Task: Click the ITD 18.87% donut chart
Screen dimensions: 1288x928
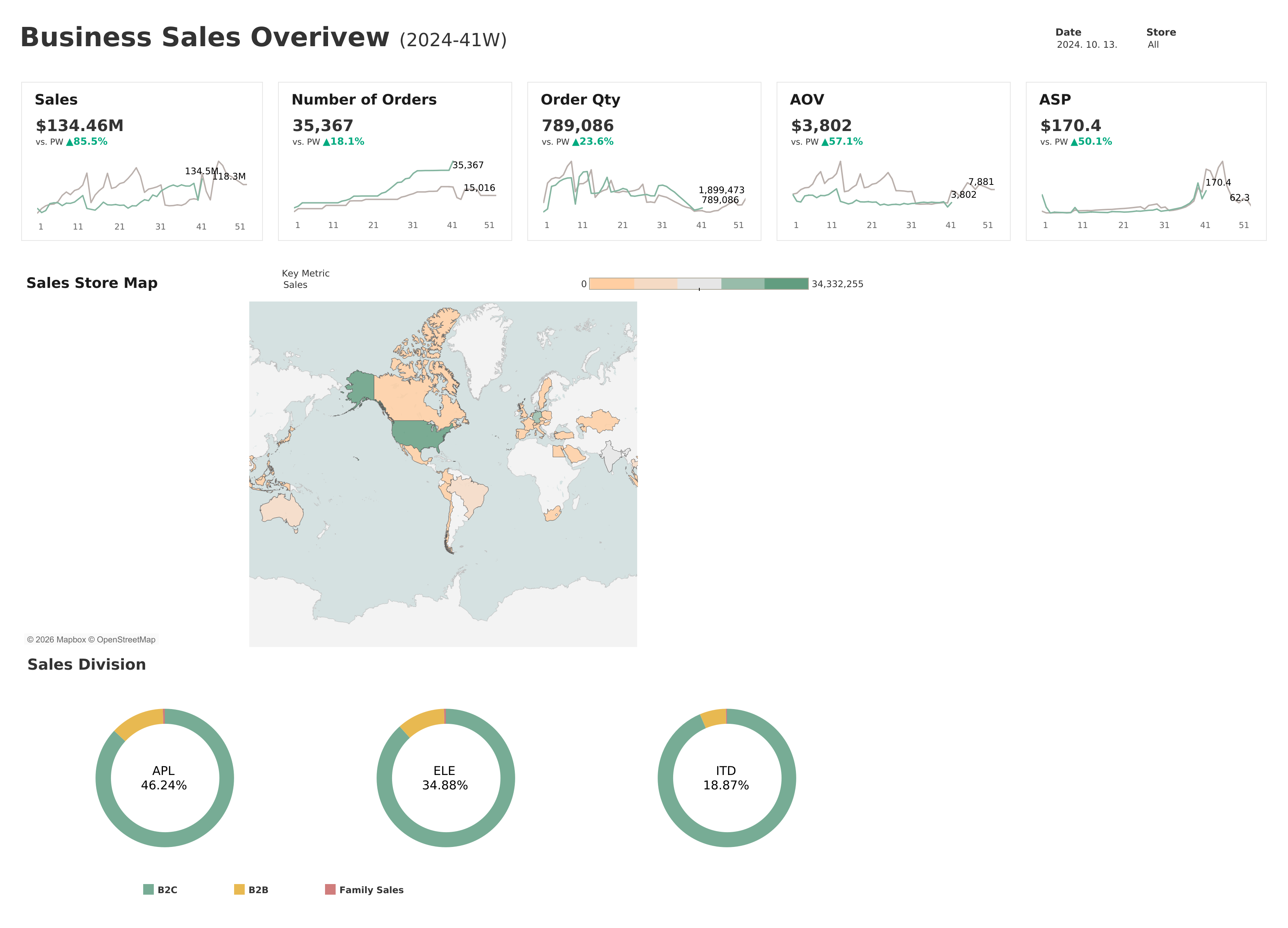Action: coord(727,778)
